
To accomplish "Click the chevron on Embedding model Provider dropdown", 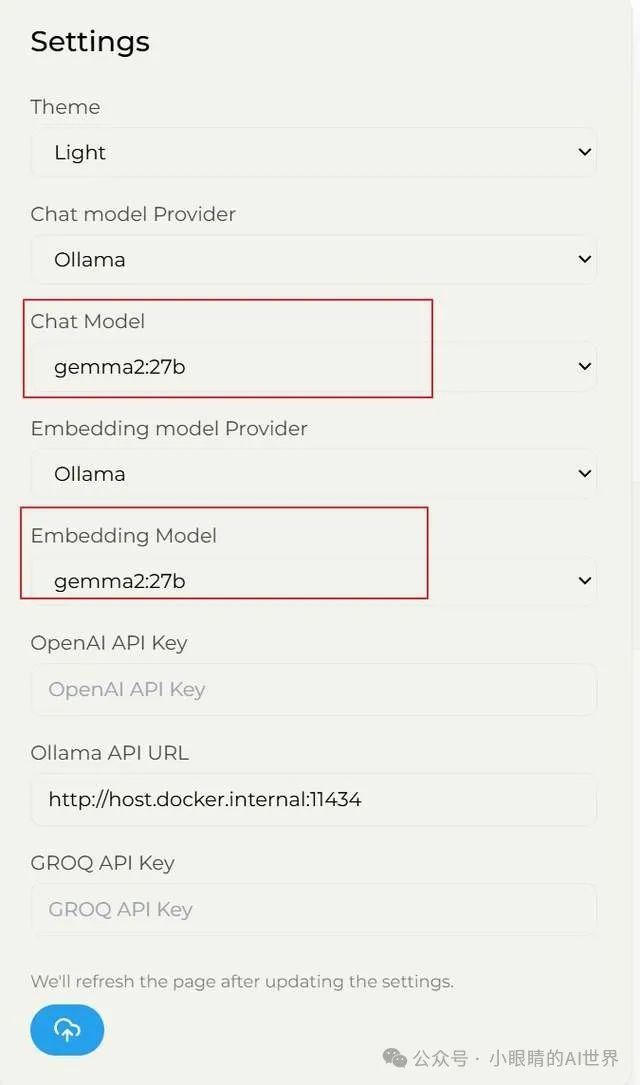I will (586, 473).
